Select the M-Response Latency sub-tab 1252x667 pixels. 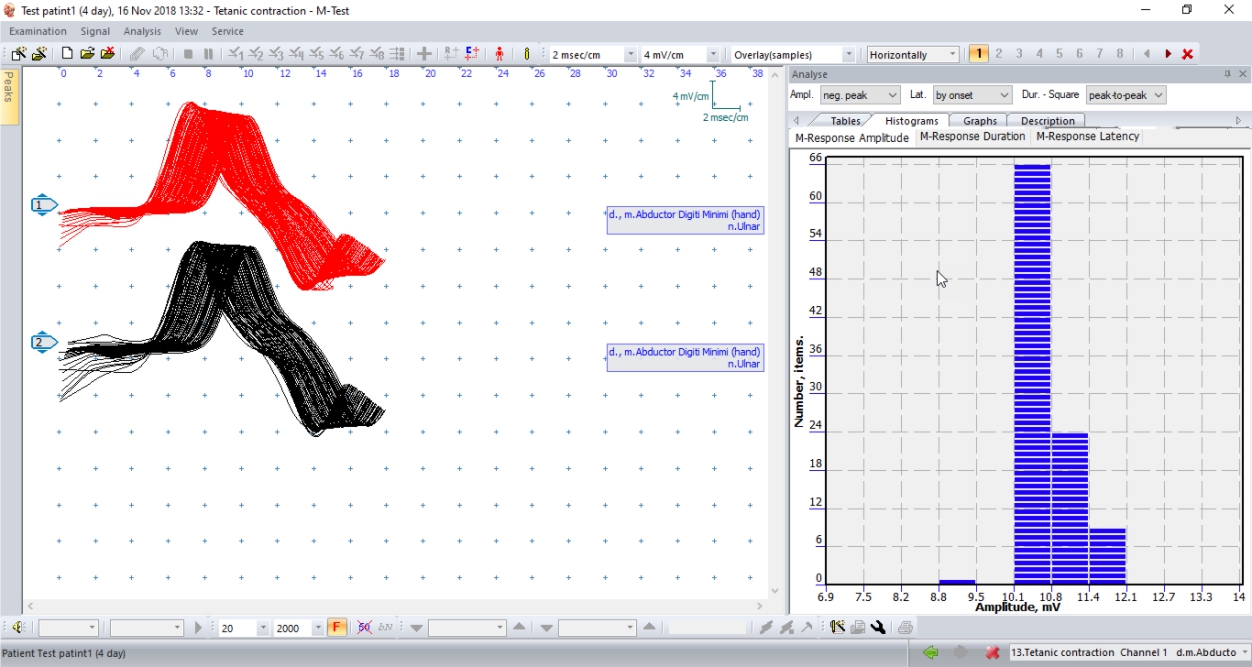[1087, 137]
